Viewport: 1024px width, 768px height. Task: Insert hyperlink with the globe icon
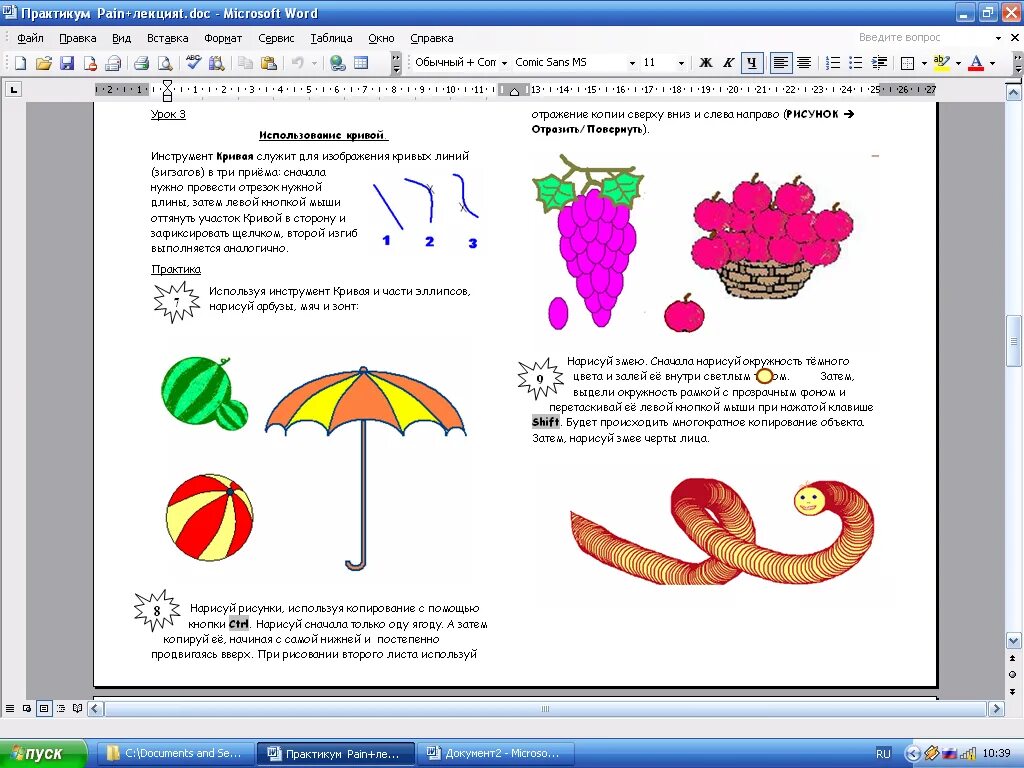[x=338, y=63]
